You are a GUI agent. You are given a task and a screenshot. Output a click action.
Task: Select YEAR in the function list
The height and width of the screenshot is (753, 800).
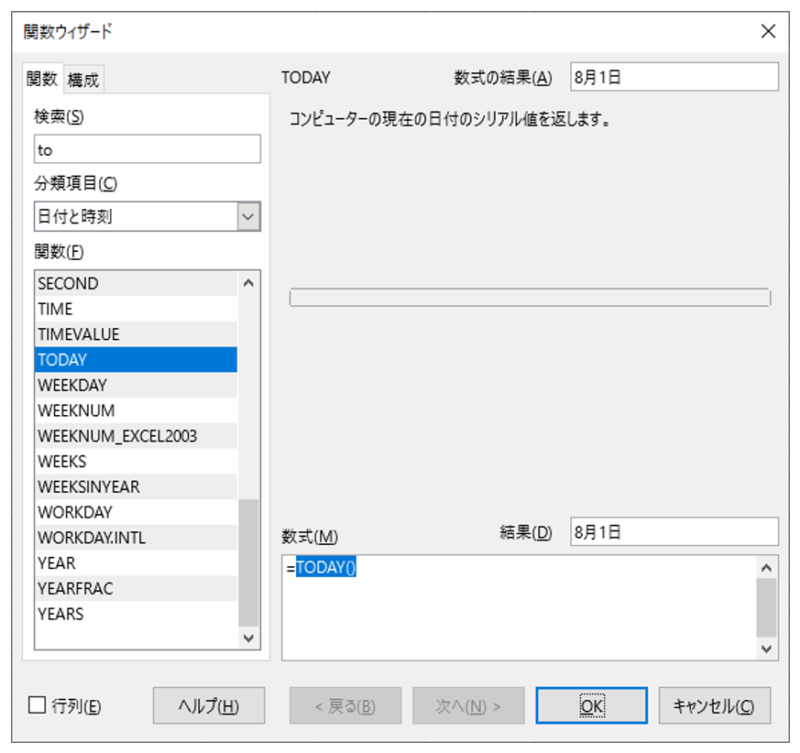pos(136,563)
